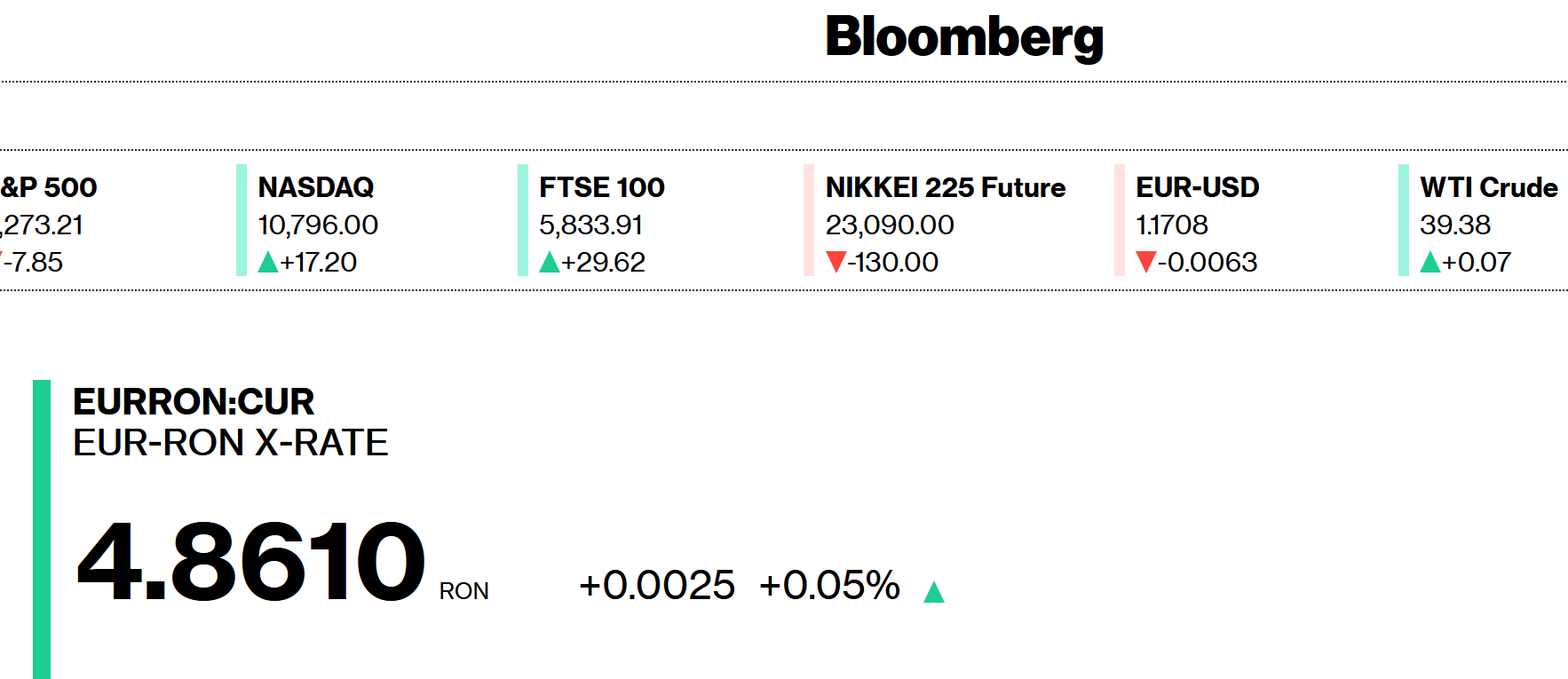
Task: Click the green up arrow under FTSE 100
Action: tap(550, 262)
